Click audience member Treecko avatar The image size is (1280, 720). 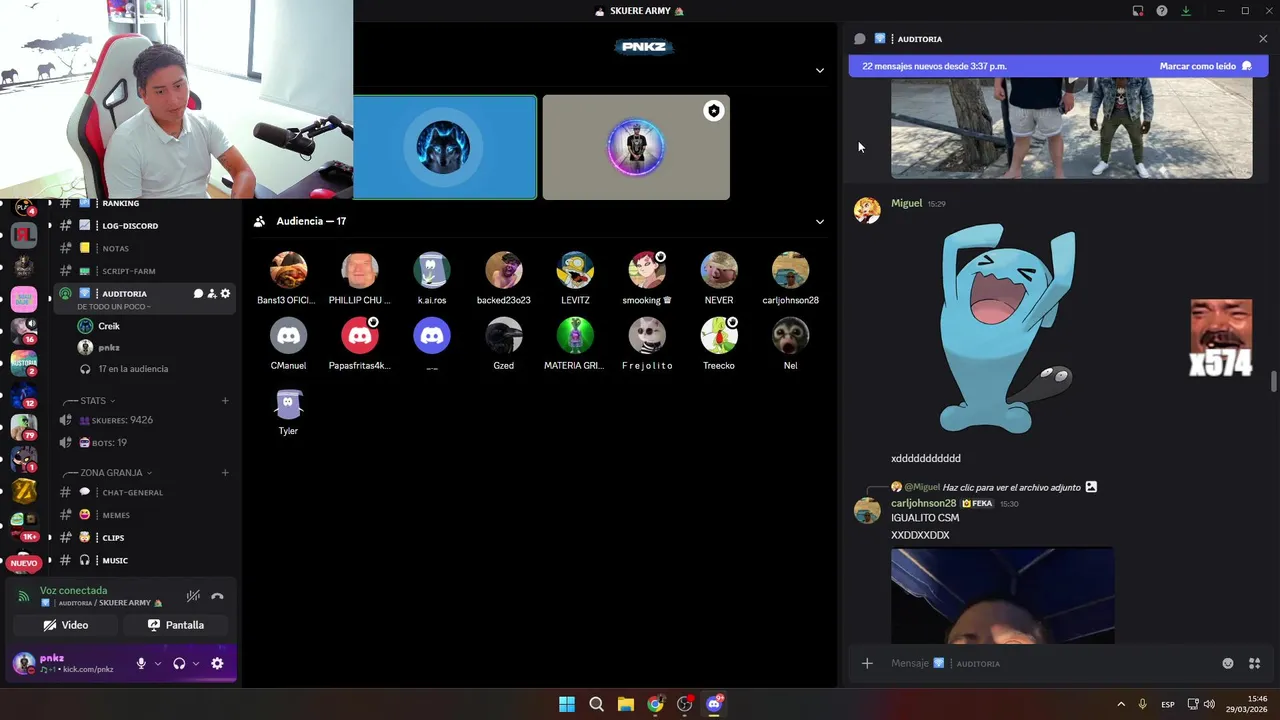[x=719, y=336]
